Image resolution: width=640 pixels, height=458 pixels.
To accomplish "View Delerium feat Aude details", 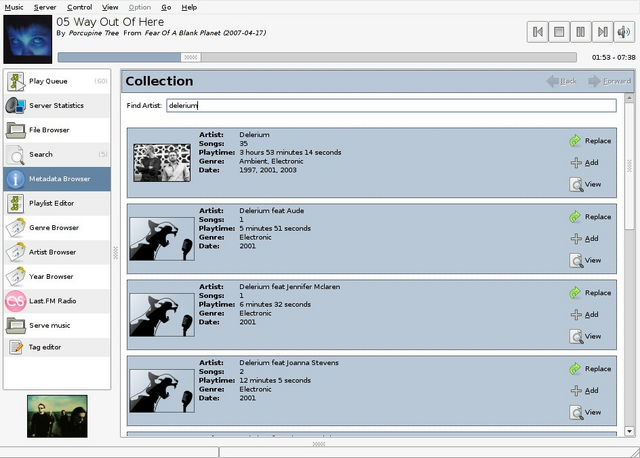I will (x=585, y=260).
